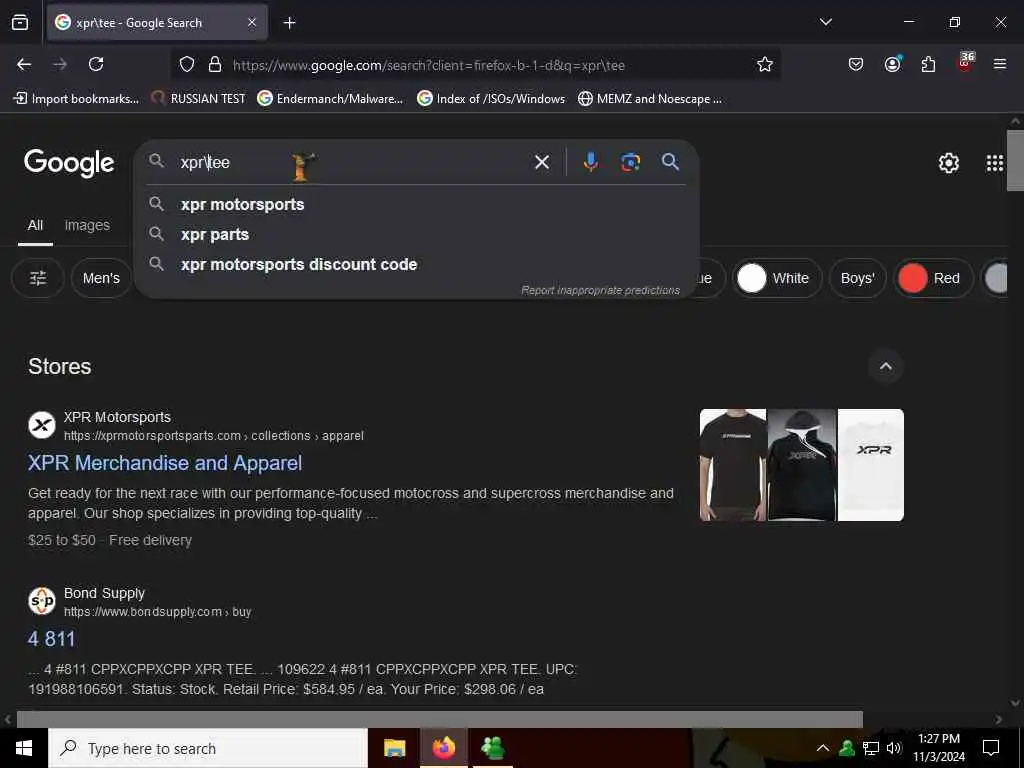
Task: Show site security lock information
Action: click(214, 65)
